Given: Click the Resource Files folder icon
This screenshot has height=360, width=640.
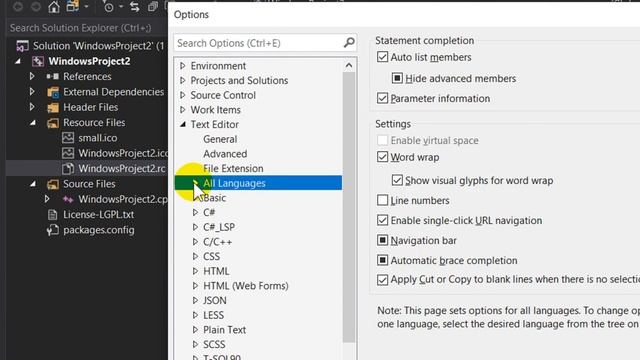Looking at the screenshot, I should [x=53, y=123].
